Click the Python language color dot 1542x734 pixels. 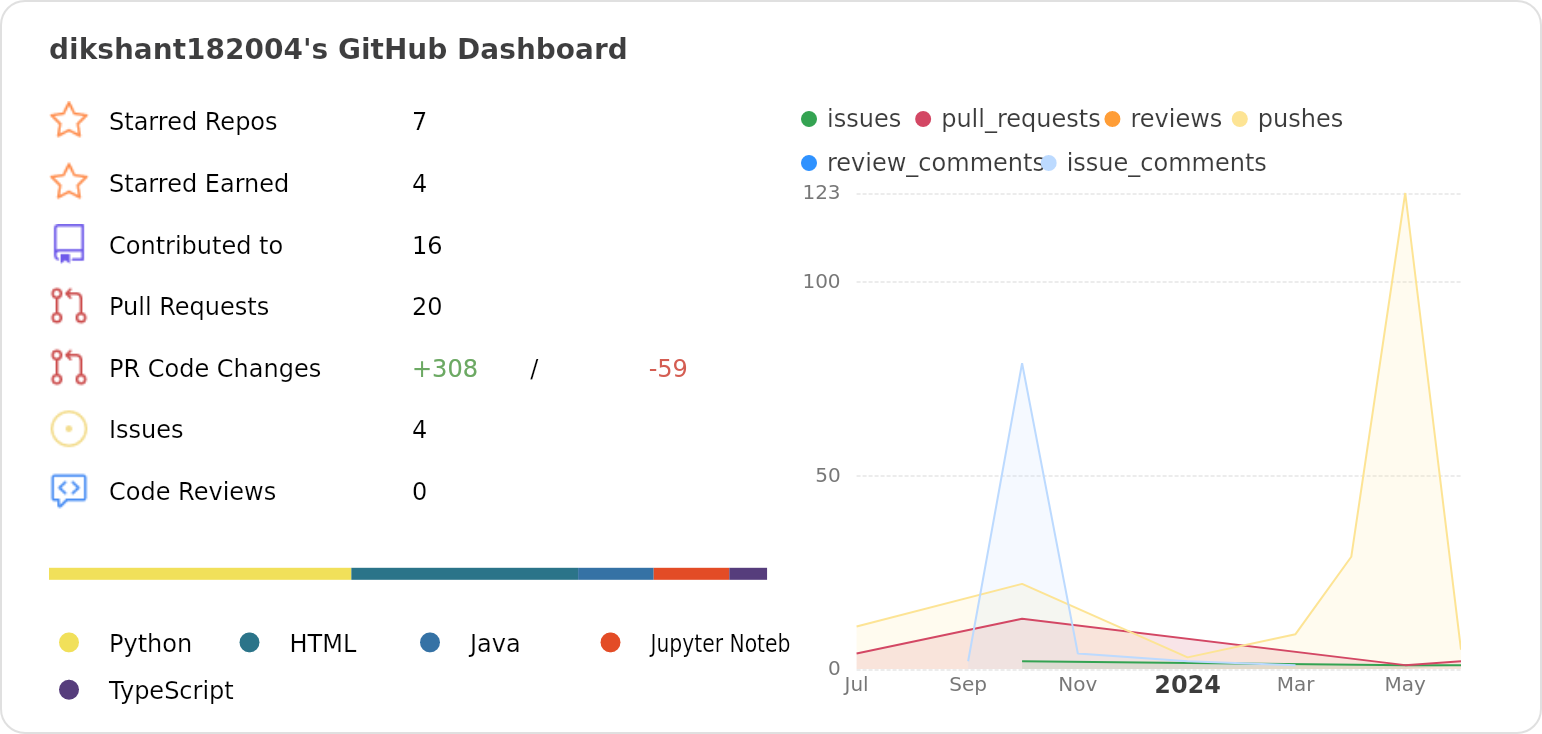[69, 642]
